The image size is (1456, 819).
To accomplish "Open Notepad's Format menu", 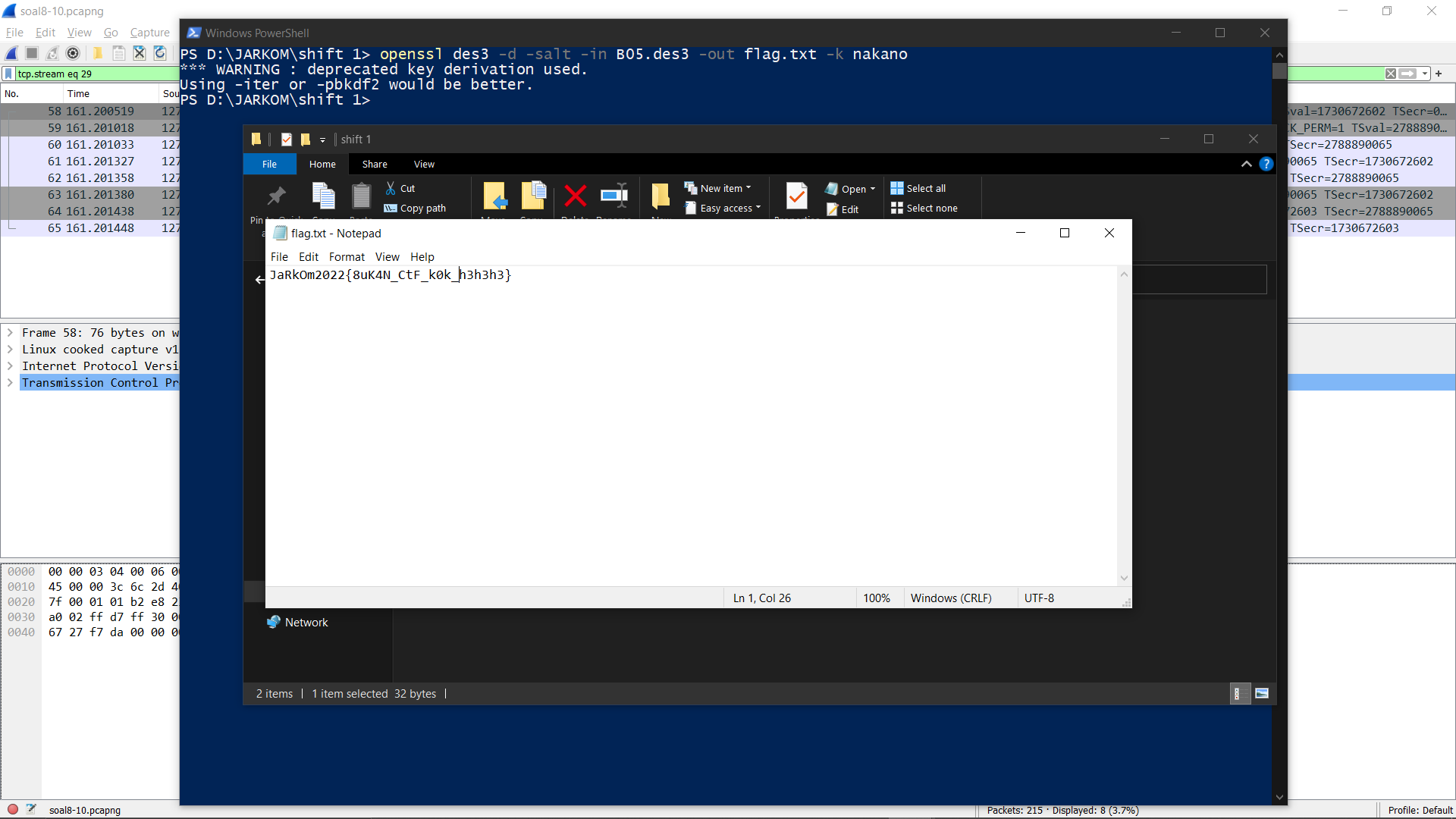I will [x=347, y=256].
